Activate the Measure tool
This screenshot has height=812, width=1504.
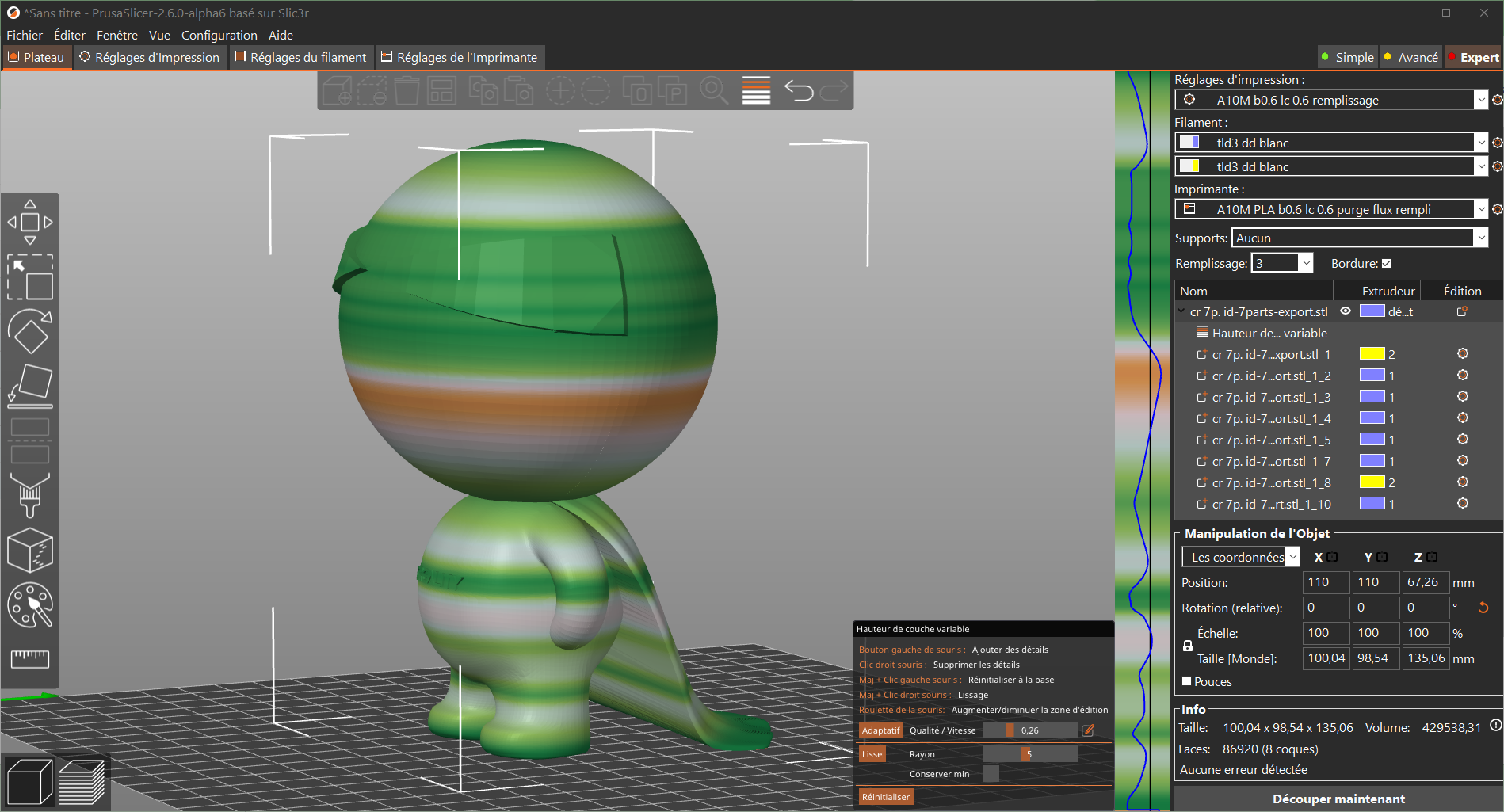[30, 659]
